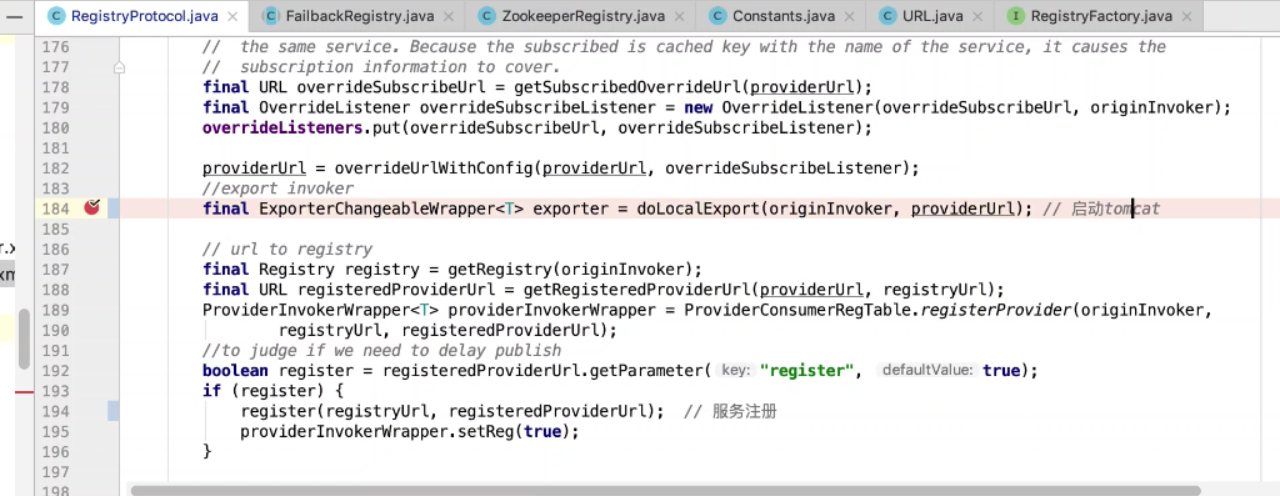Screen dimensions: 1280x496
Task: Toggle the breakpoint on line 184
Action: point(92,208)
